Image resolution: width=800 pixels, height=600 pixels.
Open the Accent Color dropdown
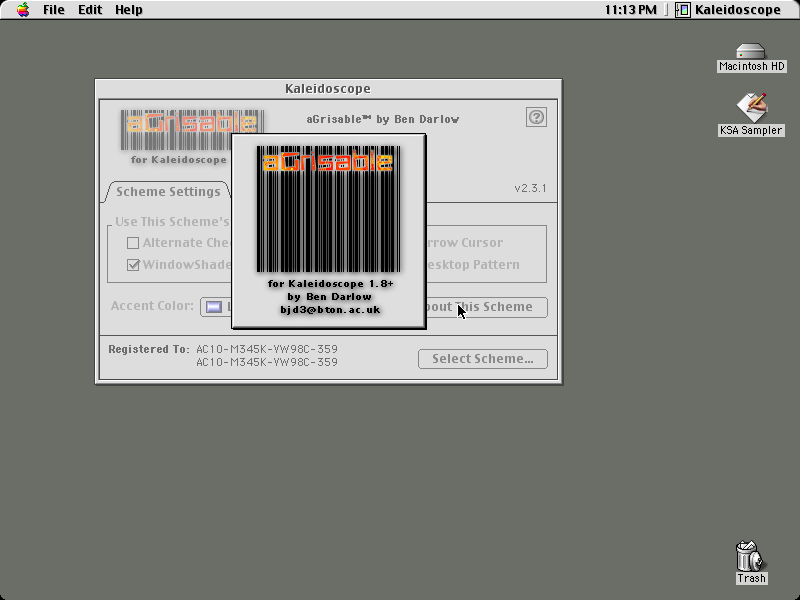[216, 307]
